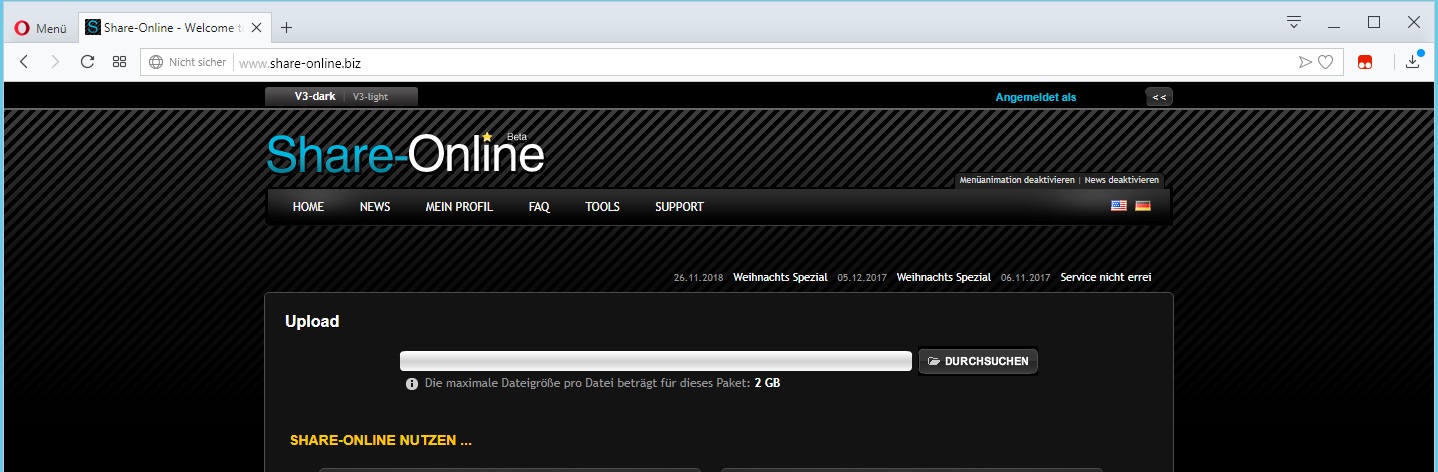
Task: Open the HOME menu item
Action: (308, 207)
